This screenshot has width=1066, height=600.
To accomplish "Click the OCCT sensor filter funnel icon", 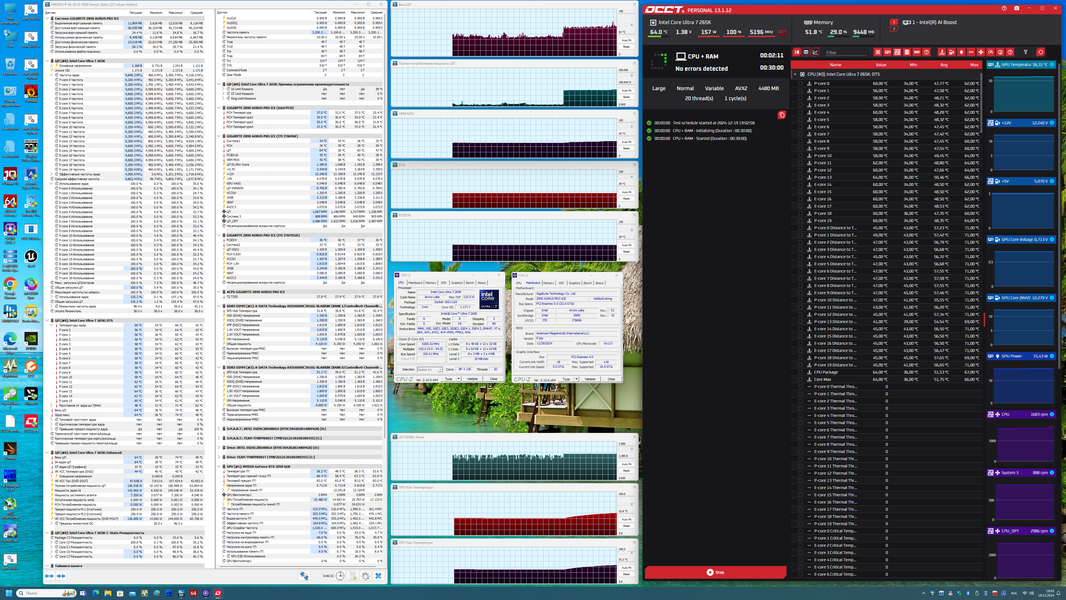I will 1025,52.
